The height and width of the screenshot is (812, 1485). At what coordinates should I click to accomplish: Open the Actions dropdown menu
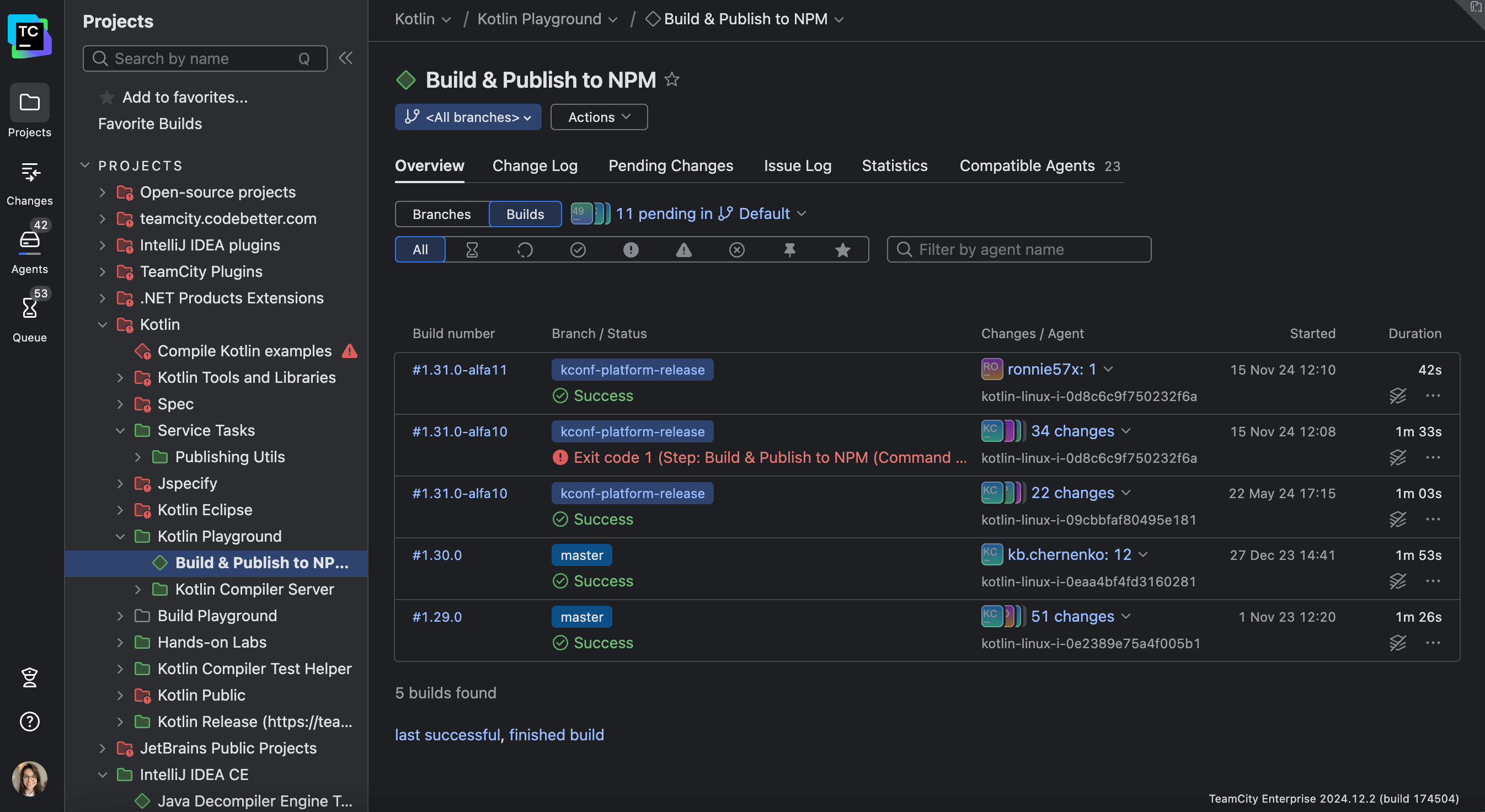pos(599,117)
